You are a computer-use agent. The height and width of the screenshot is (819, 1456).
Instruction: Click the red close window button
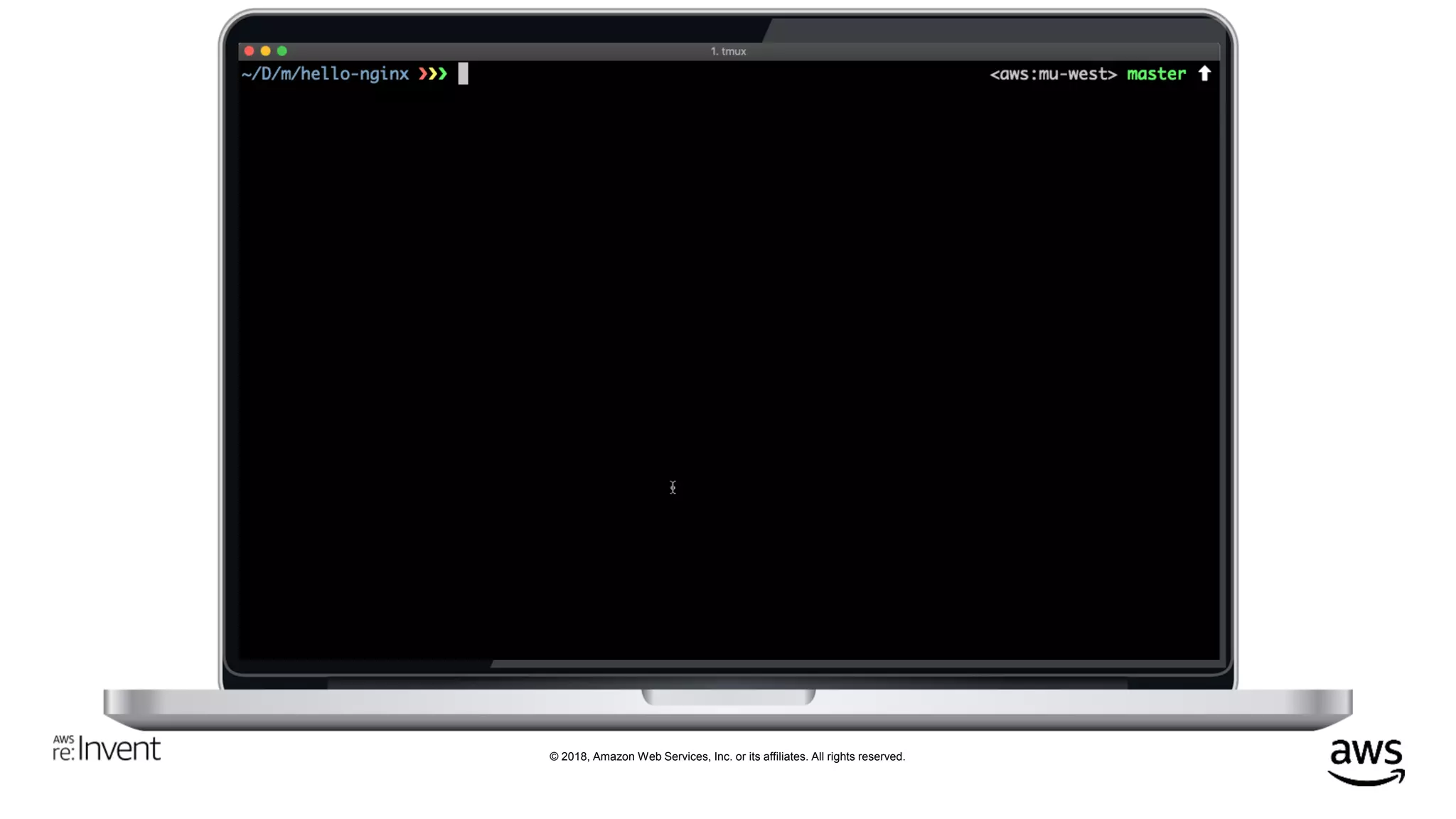point(249,51)
